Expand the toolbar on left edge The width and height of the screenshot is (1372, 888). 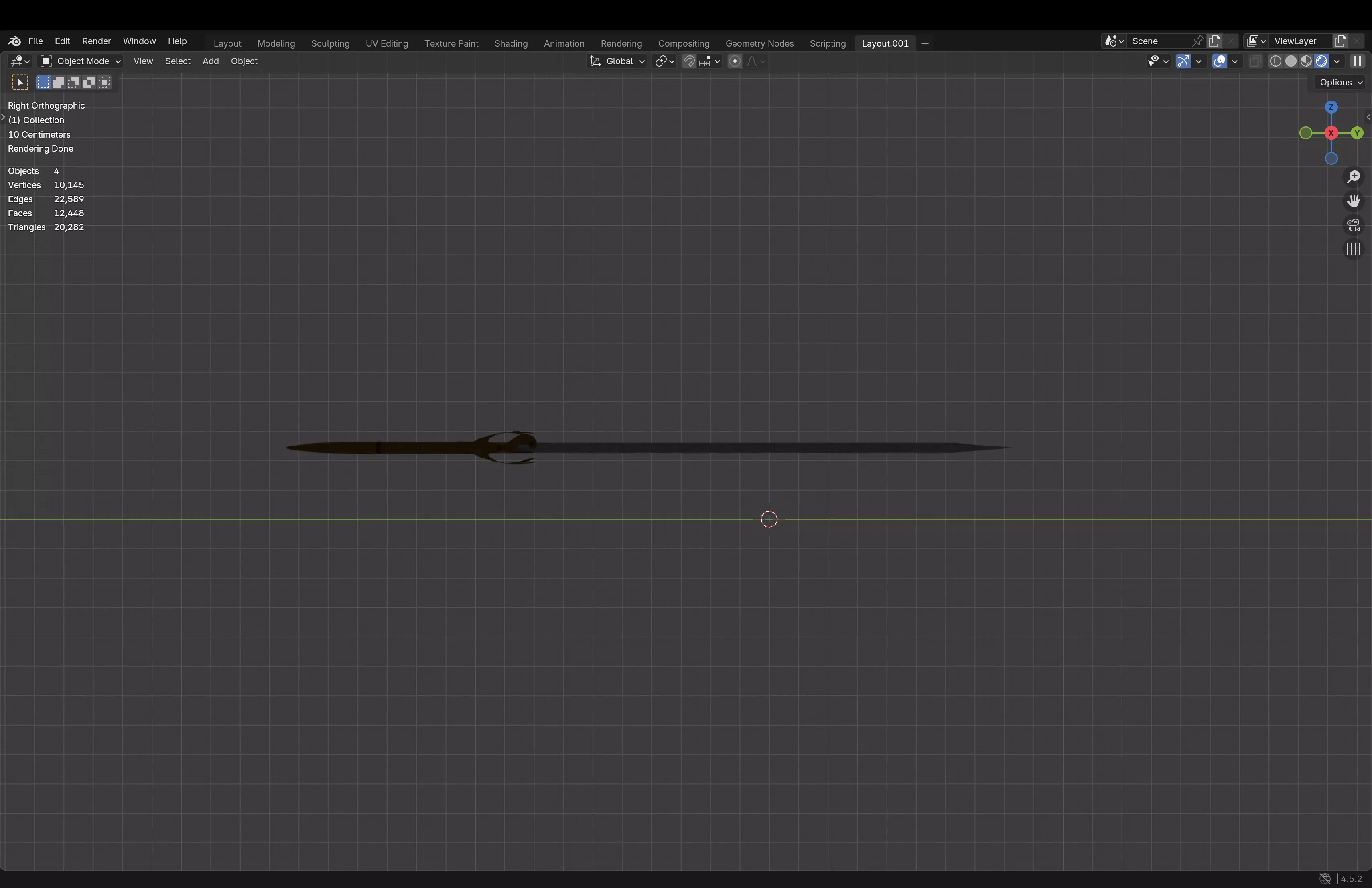click(3, 117)
